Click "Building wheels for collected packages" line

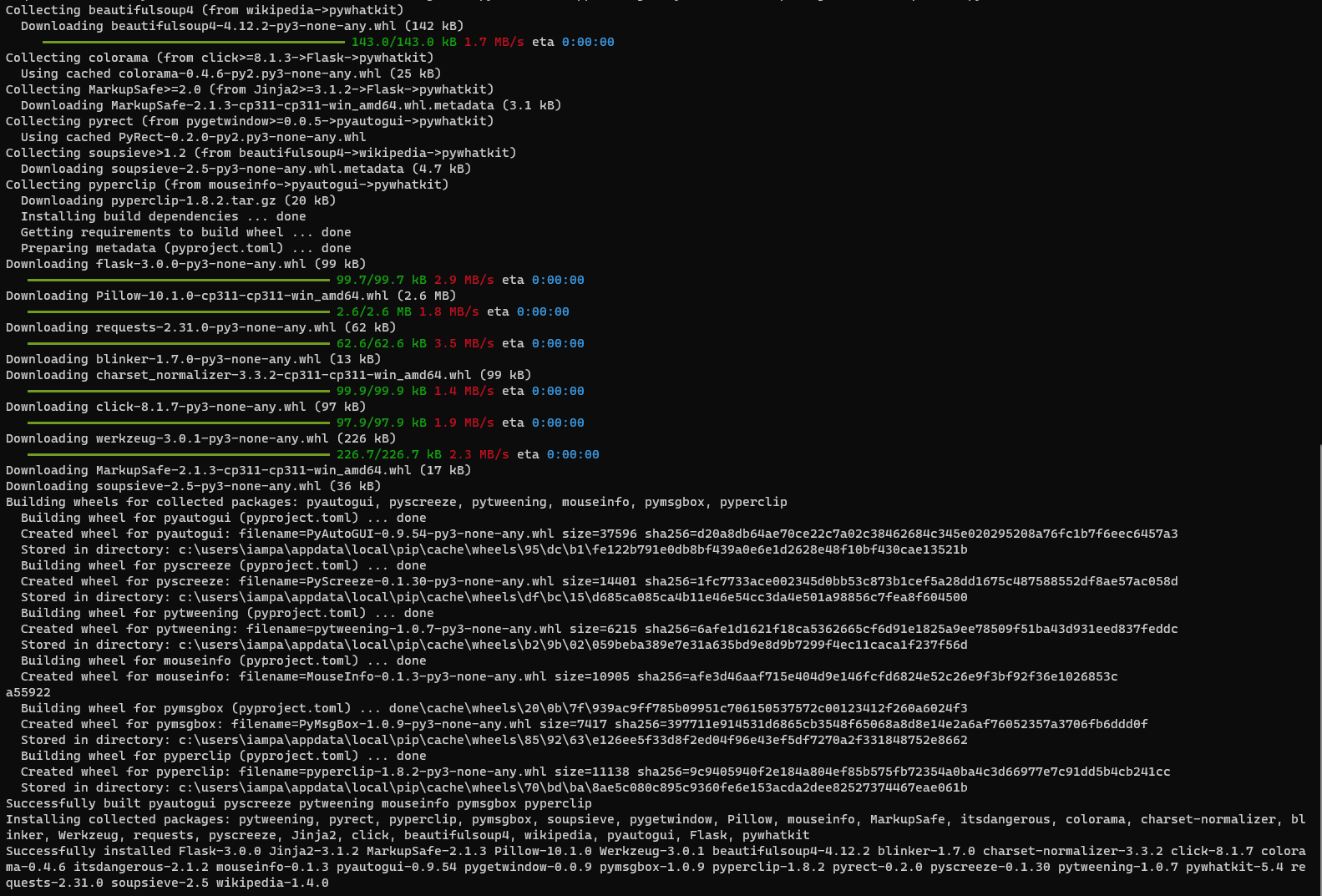click(397, 502)
